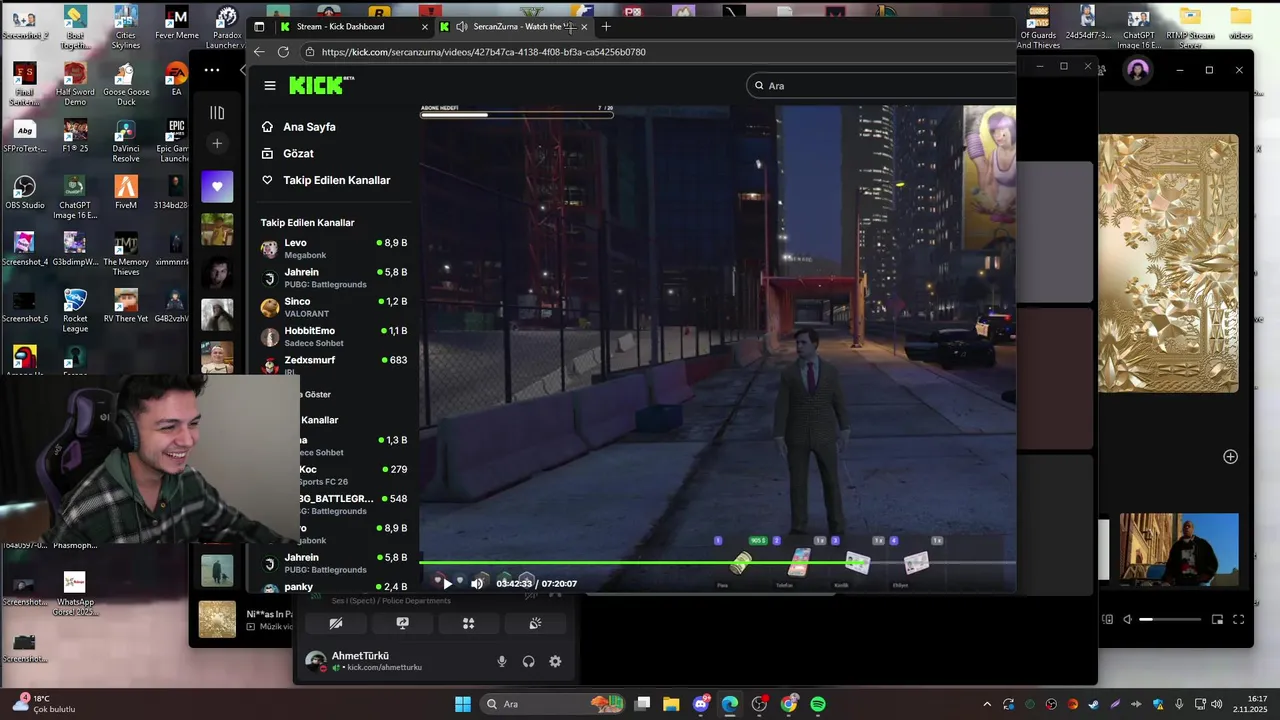Click the plus circle in Spotify
The width and height of the screenshot is (1280, 720).
pos(1230,457)
